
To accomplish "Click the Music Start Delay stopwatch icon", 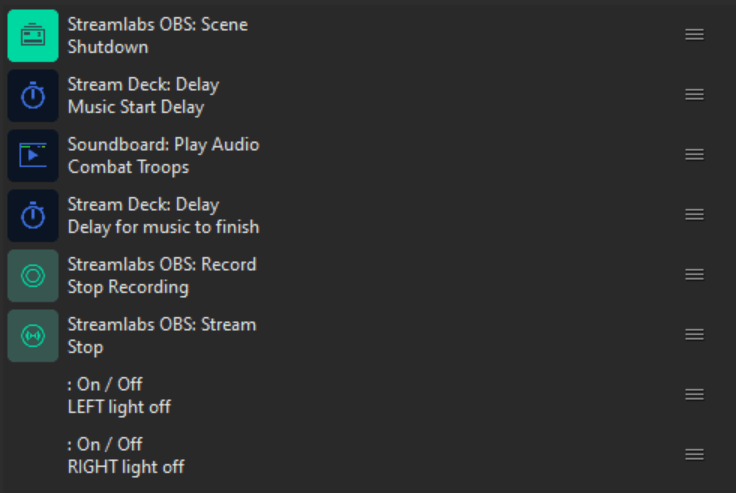I will 33,95.
